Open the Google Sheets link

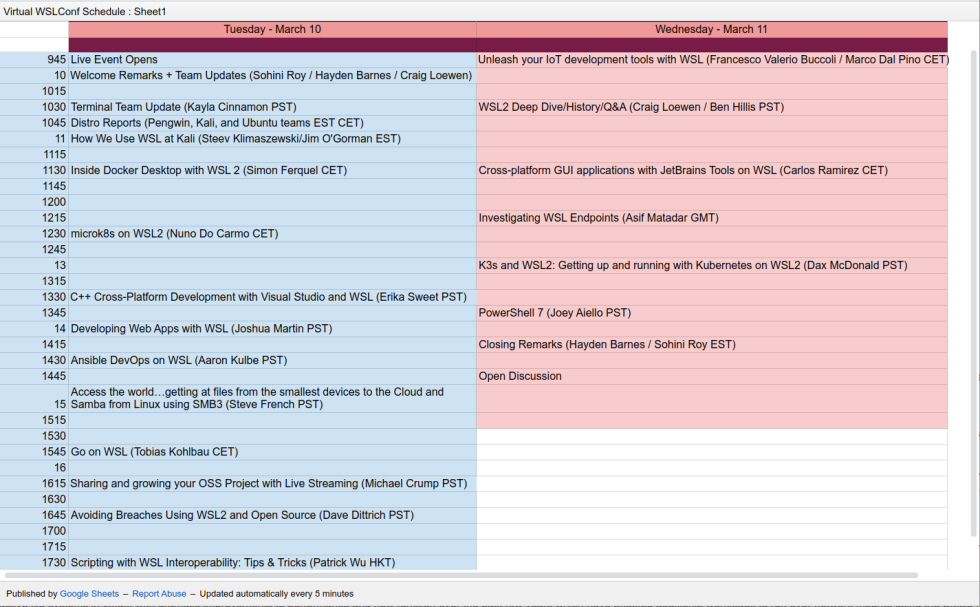point(89,594)
